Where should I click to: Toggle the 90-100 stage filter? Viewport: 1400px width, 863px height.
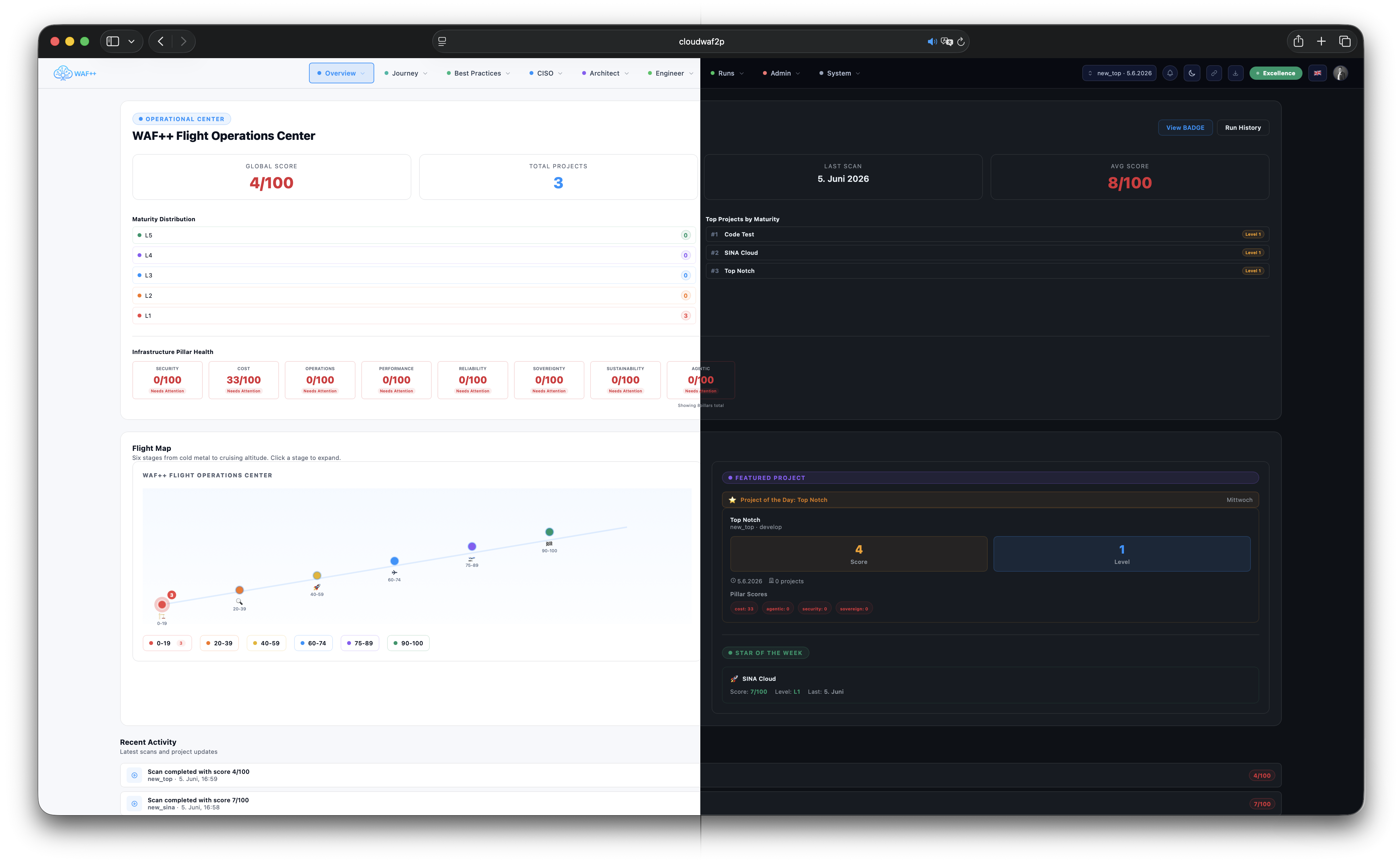[x=408, y=643]
